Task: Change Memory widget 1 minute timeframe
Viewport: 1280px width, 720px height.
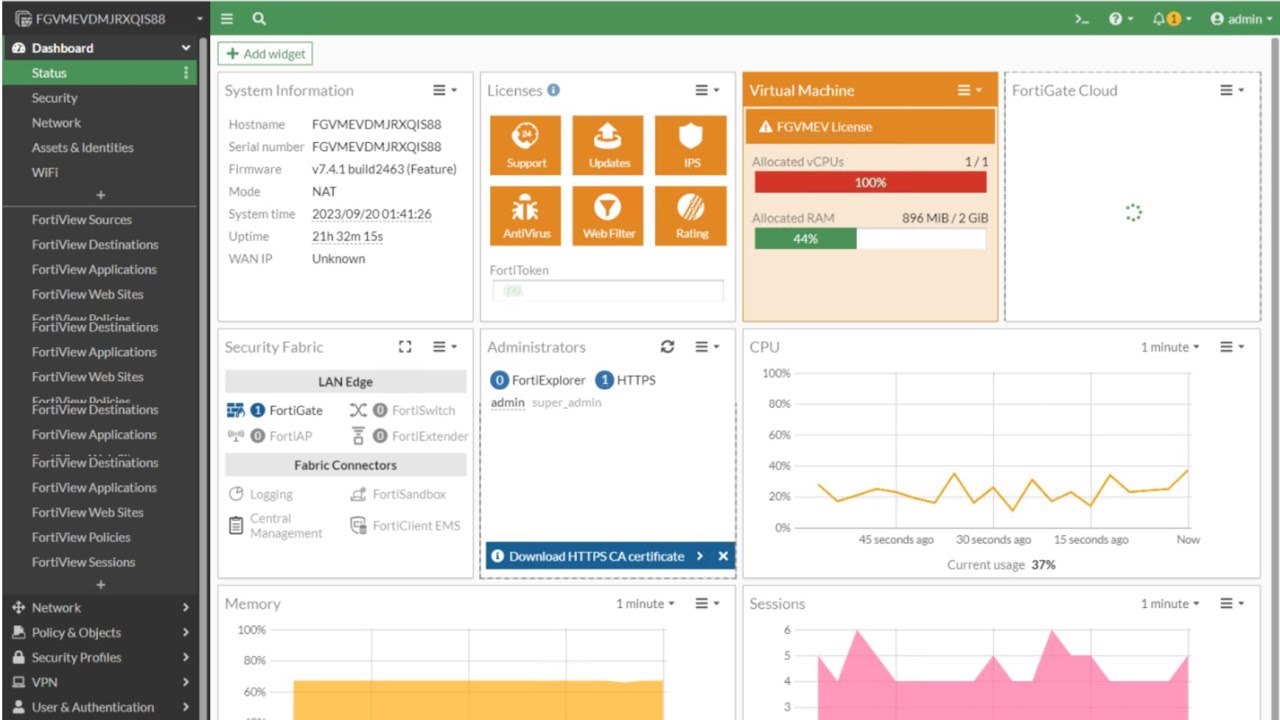Action: 645,604
